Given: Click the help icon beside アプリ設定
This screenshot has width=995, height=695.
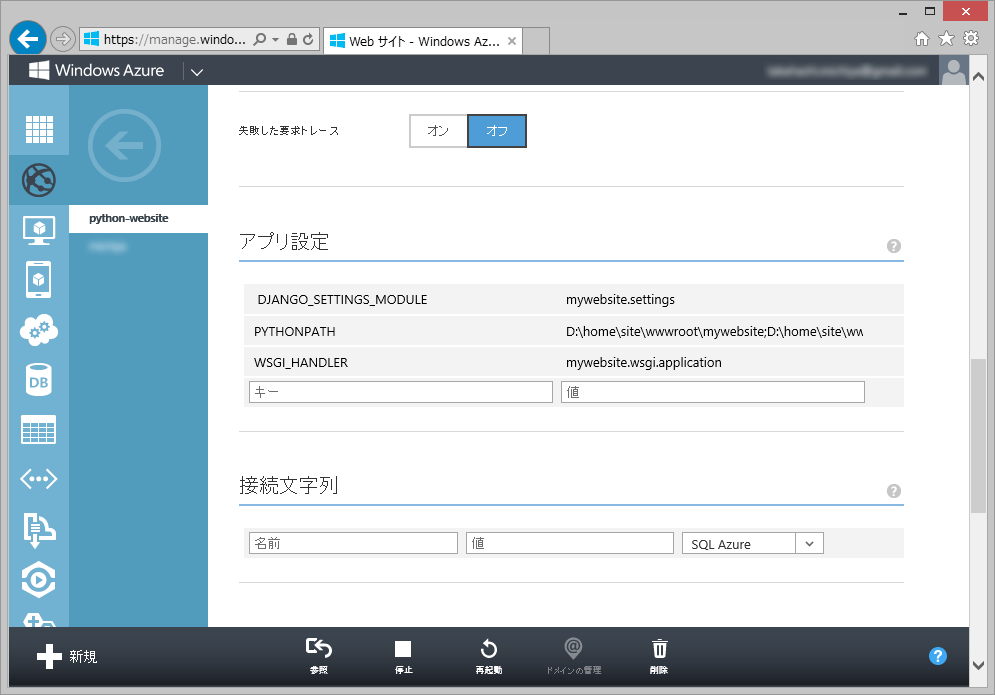Looking at the screenshot, I should pyautogui.click(x=893, y=246).
